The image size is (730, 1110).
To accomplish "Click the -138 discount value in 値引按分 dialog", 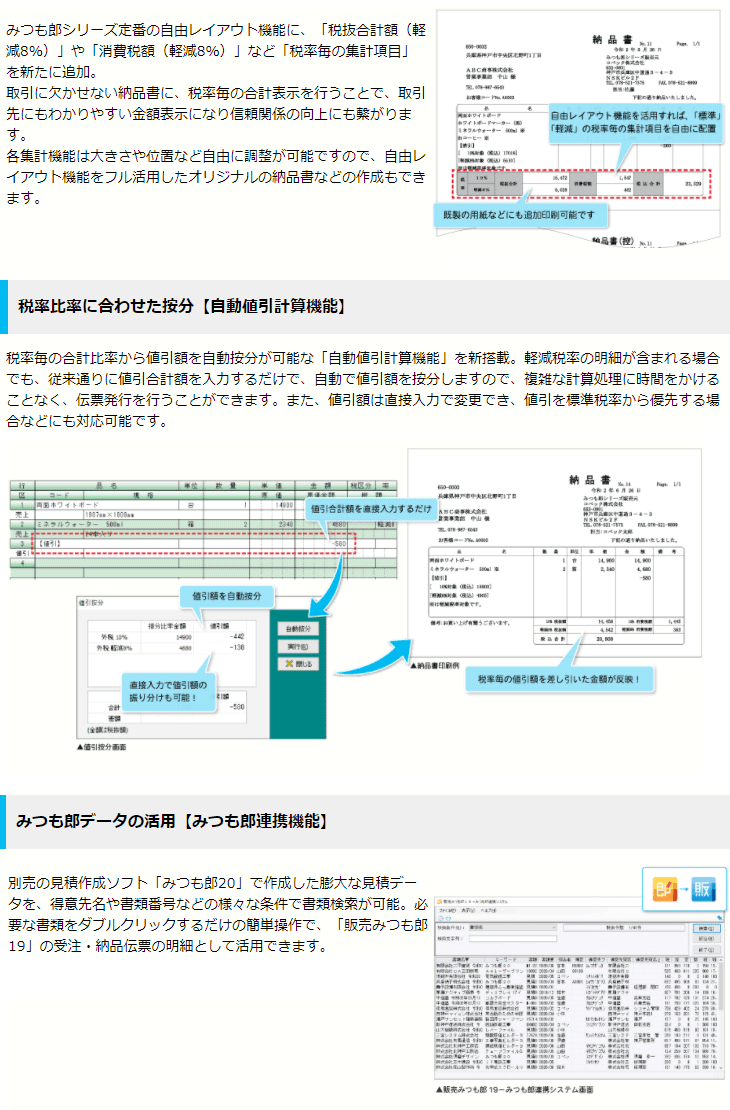I will (x=236, y=647).
